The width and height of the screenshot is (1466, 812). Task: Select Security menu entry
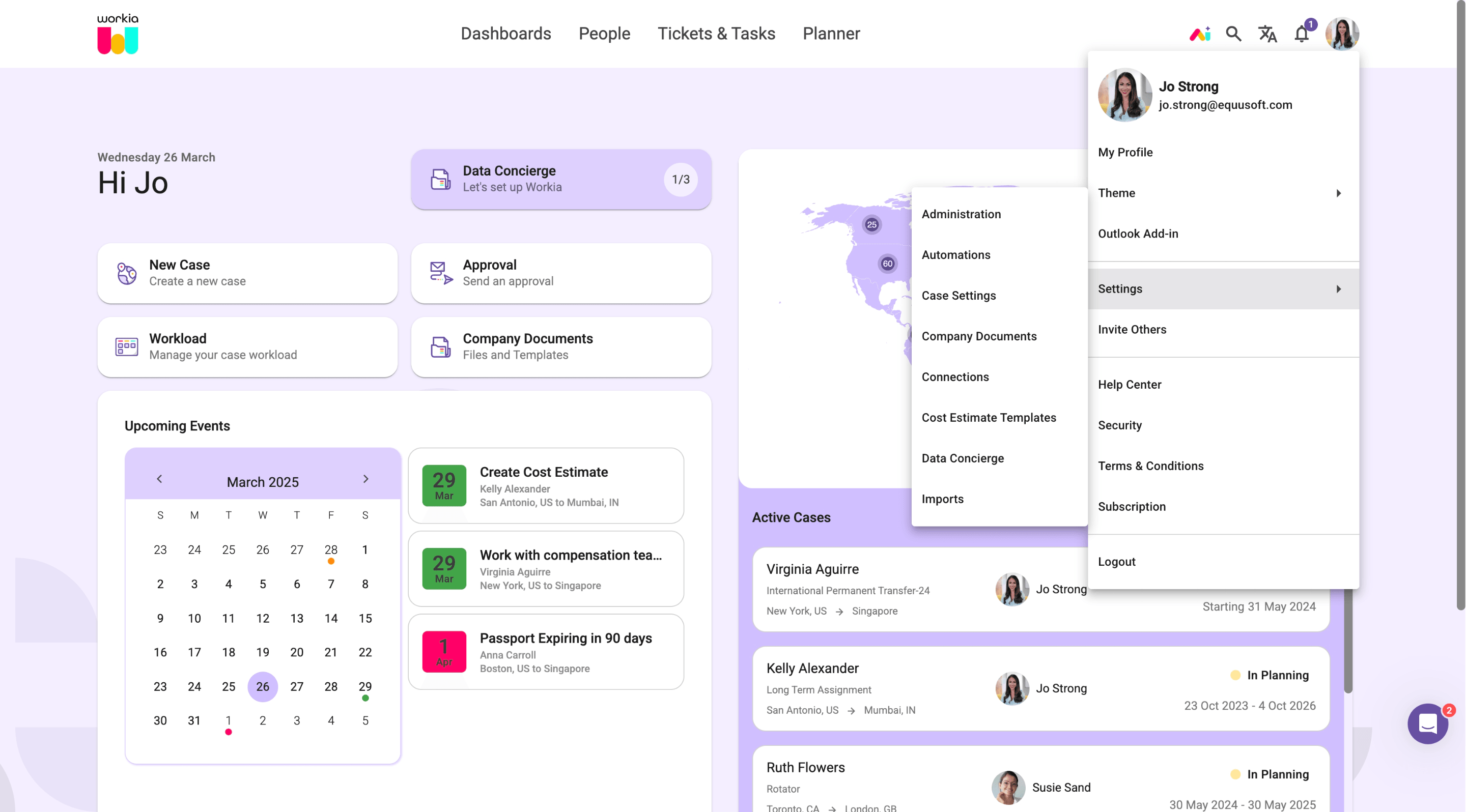[1223, 425]
